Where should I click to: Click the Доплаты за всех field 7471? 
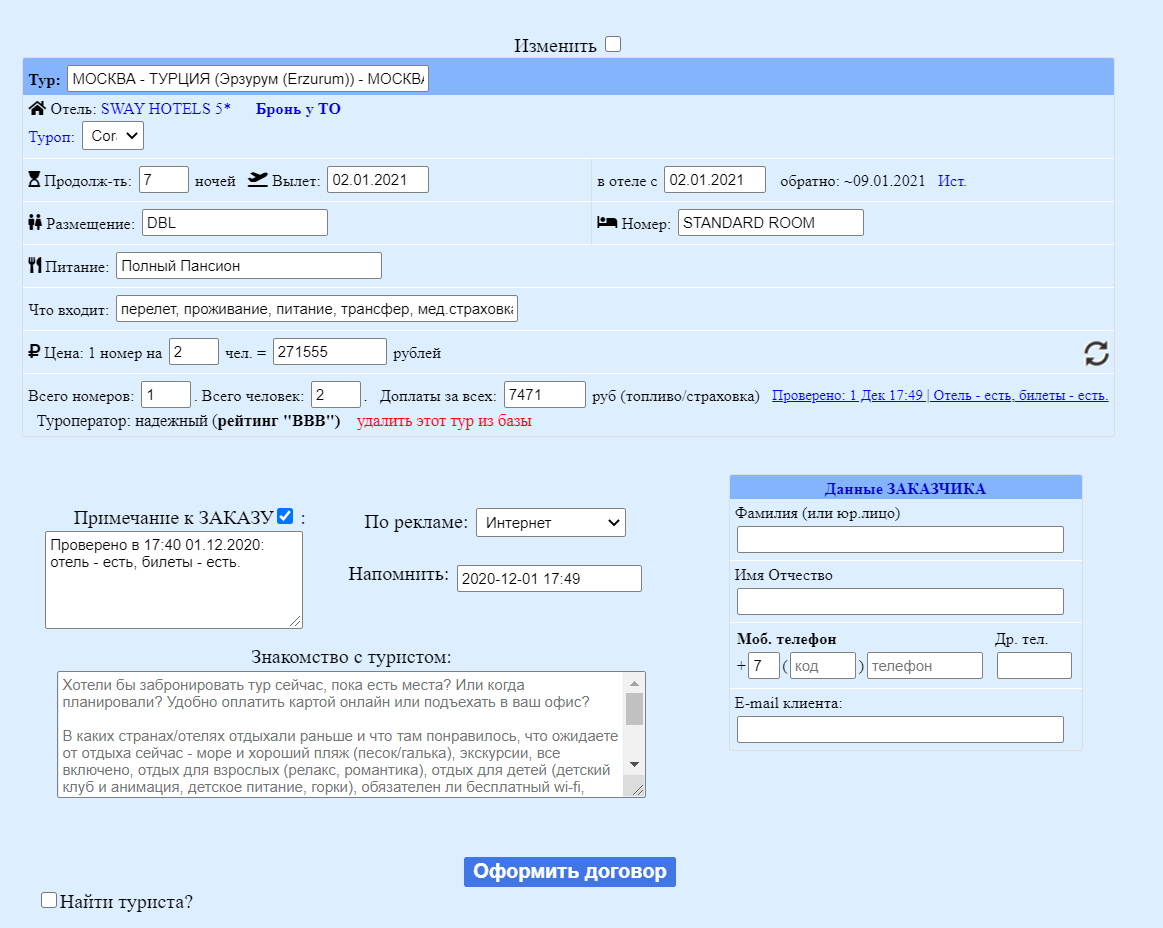coord(544,395)
